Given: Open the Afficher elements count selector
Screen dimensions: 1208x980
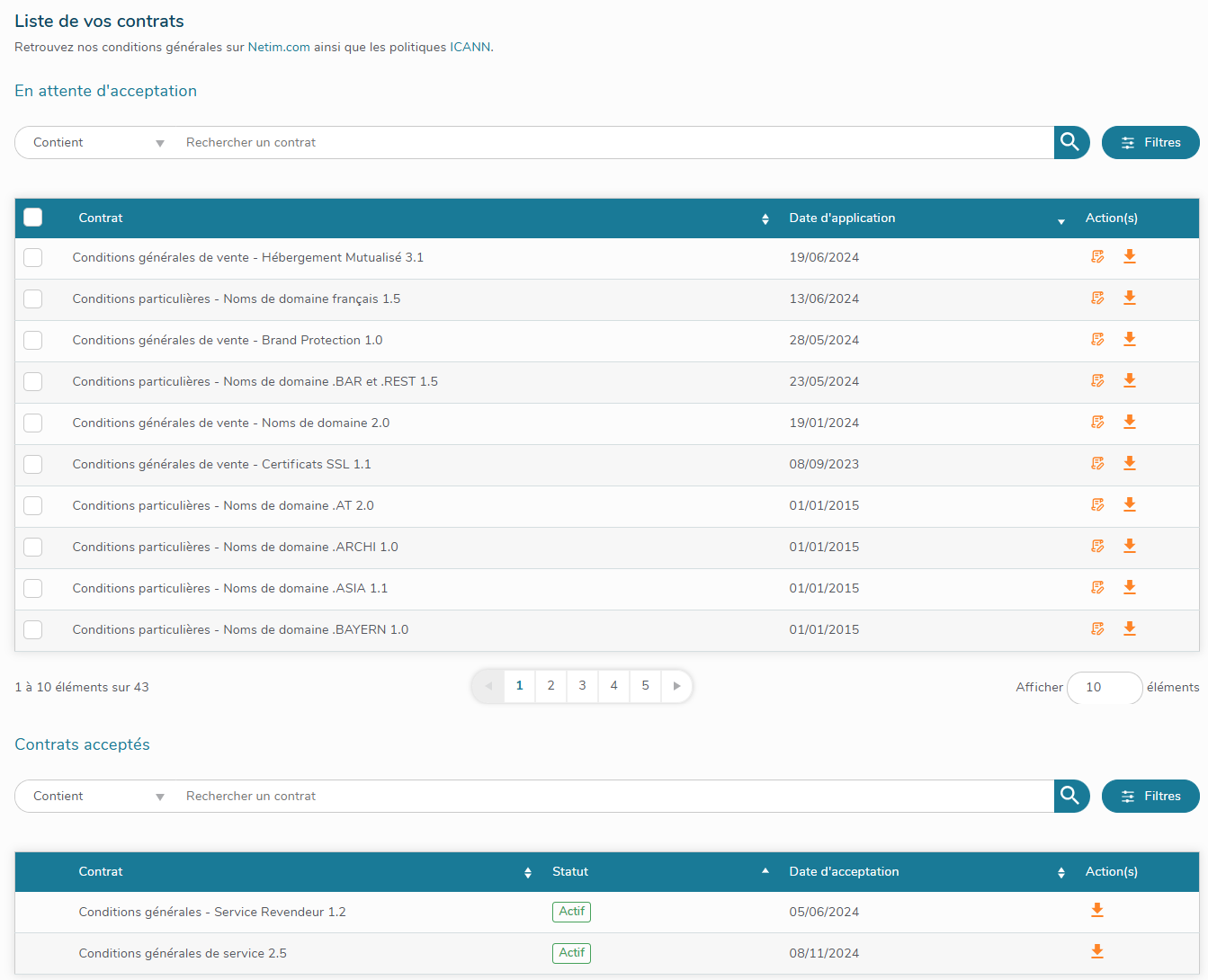Looking at the screenshot, I should tap(1105, 687).
